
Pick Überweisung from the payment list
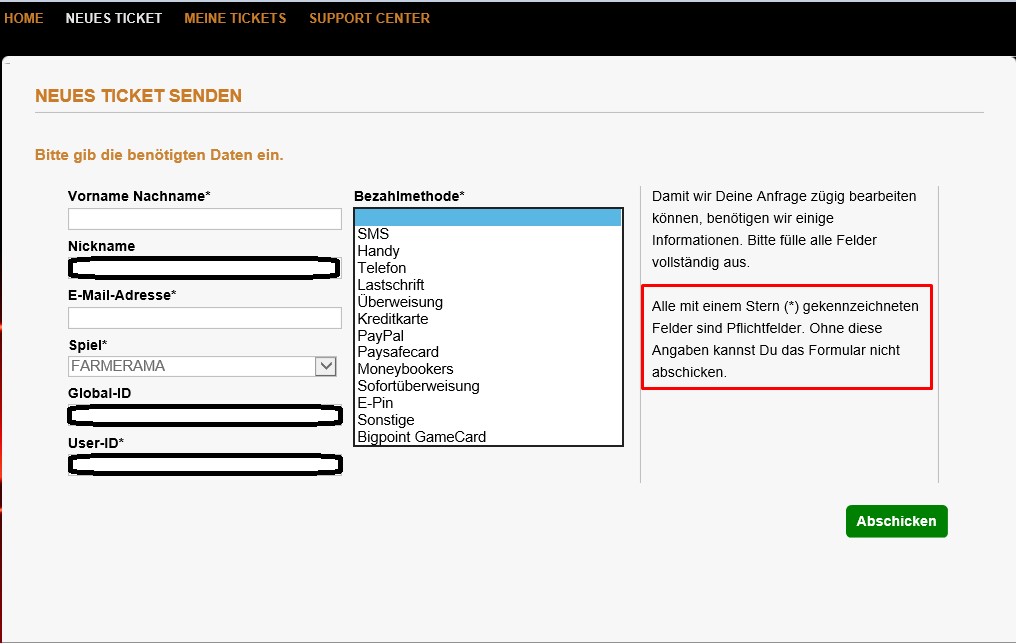[488, 301]
